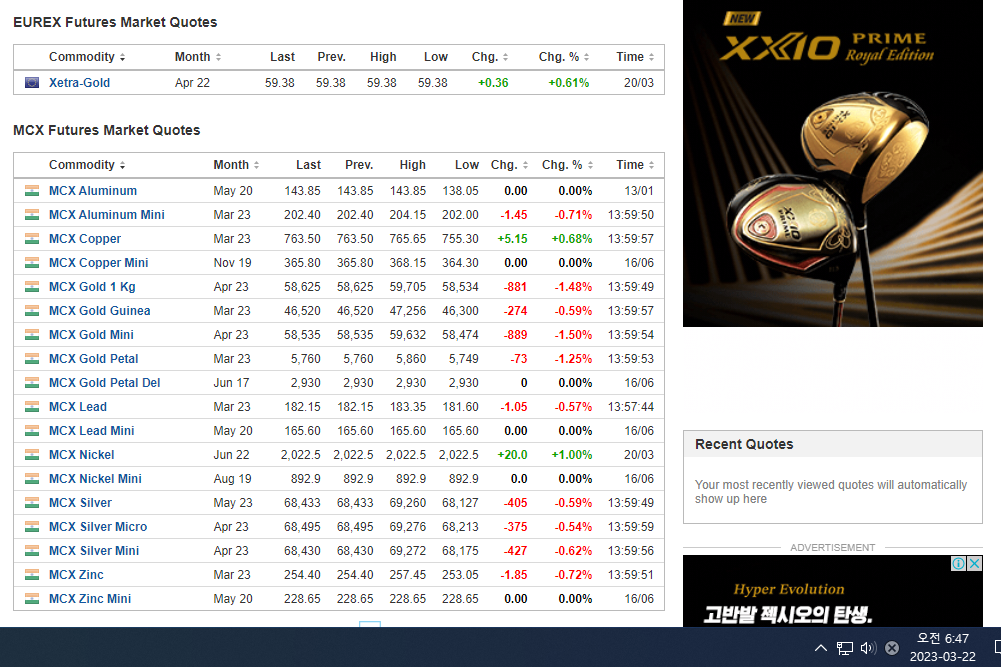The image size is (1001, 667).
Task: Click the Recent Quotes panel heading
Action: (744, 444)
